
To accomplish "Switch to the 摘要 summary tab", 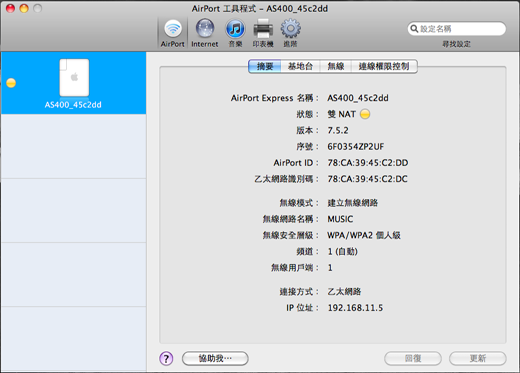I will [265, 66].
